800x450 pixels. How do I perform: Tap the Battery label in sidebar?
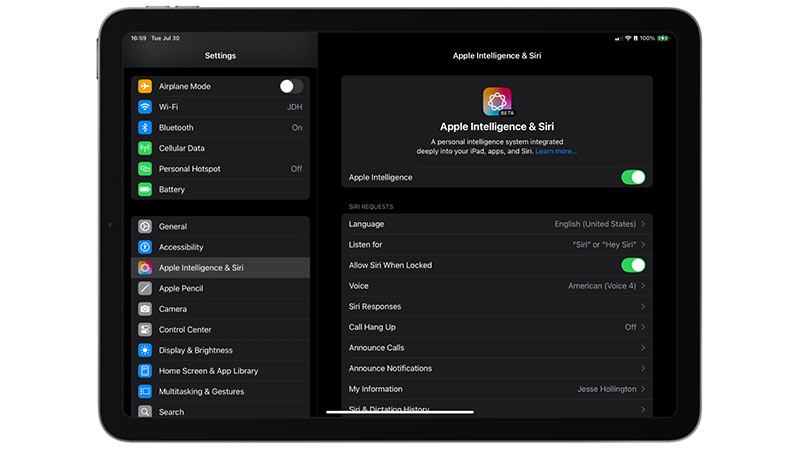click(x=171, y=189)
